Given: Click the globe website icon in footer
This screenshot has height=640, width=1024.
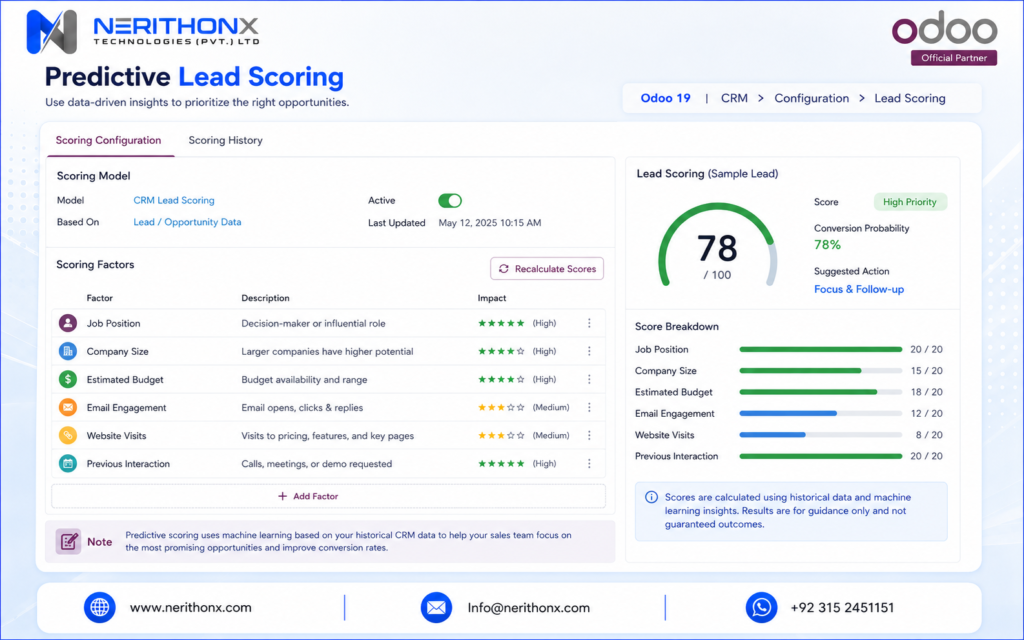Looking at the screenshot, I should coord(100,607).
